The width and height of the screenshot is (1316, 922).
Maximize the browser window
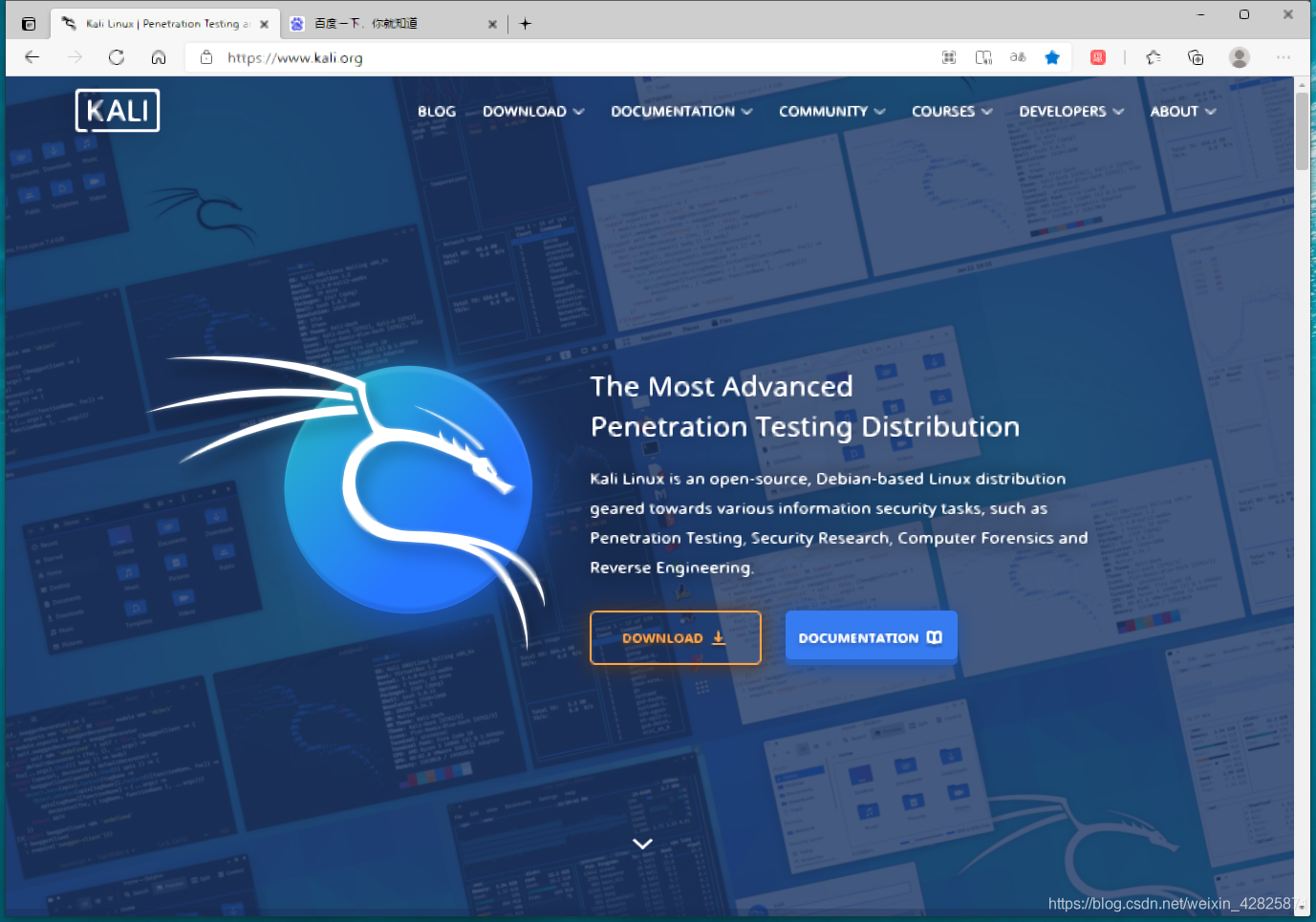click(1244, 14)
